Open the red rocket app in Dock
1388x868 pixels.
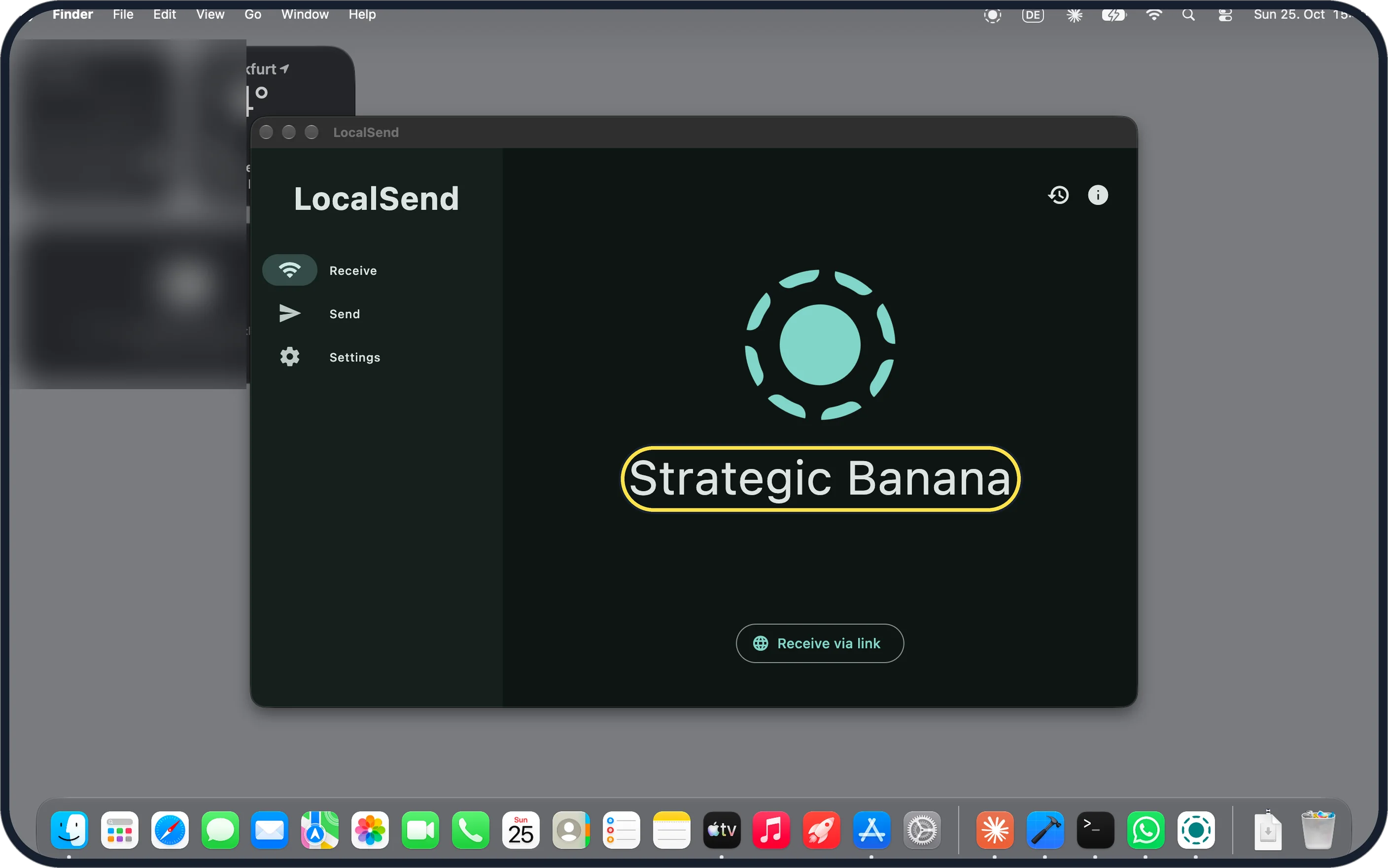822,830
